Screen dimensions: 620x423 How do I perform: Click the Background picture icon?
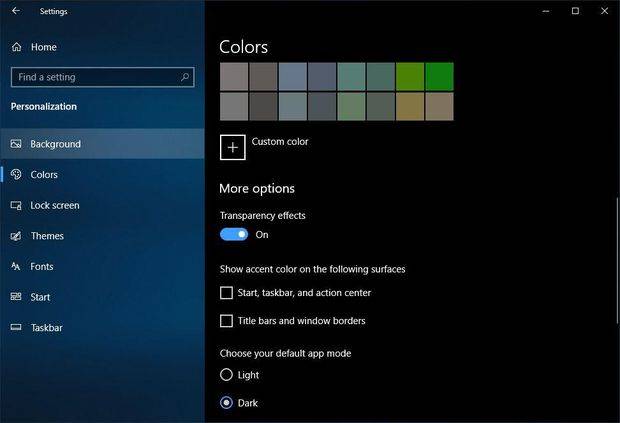[16, 144]
